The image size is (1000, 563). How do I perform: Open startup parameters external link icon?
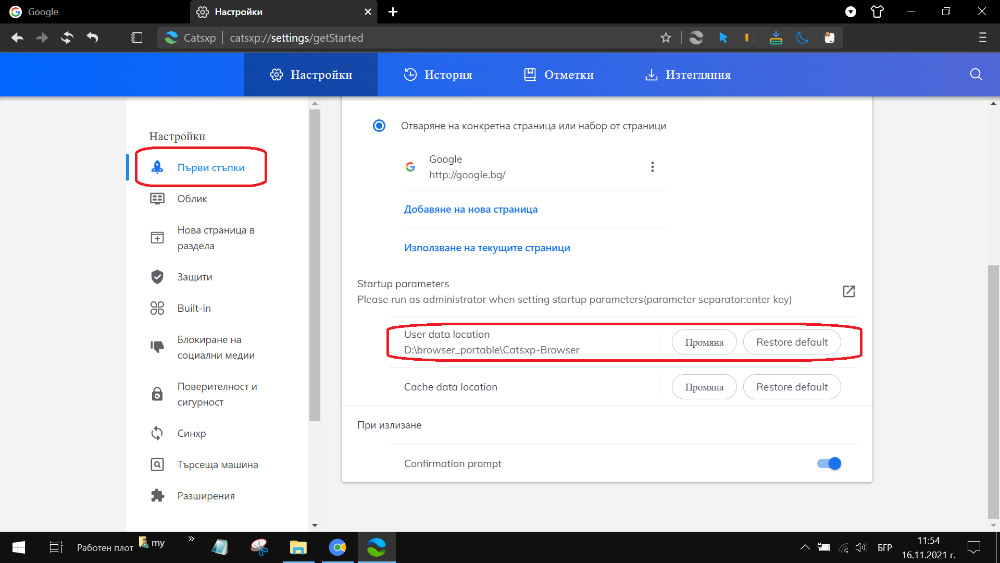coord(848,291)
